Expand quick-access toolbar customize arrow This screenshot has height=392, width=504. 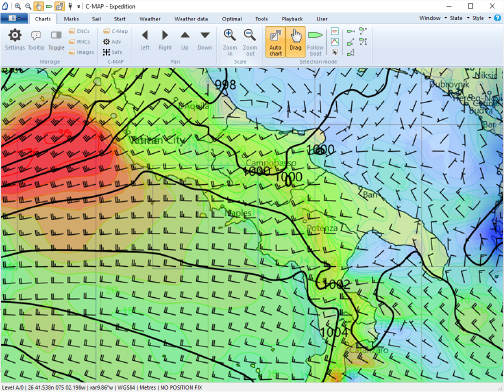click(79, 6)
